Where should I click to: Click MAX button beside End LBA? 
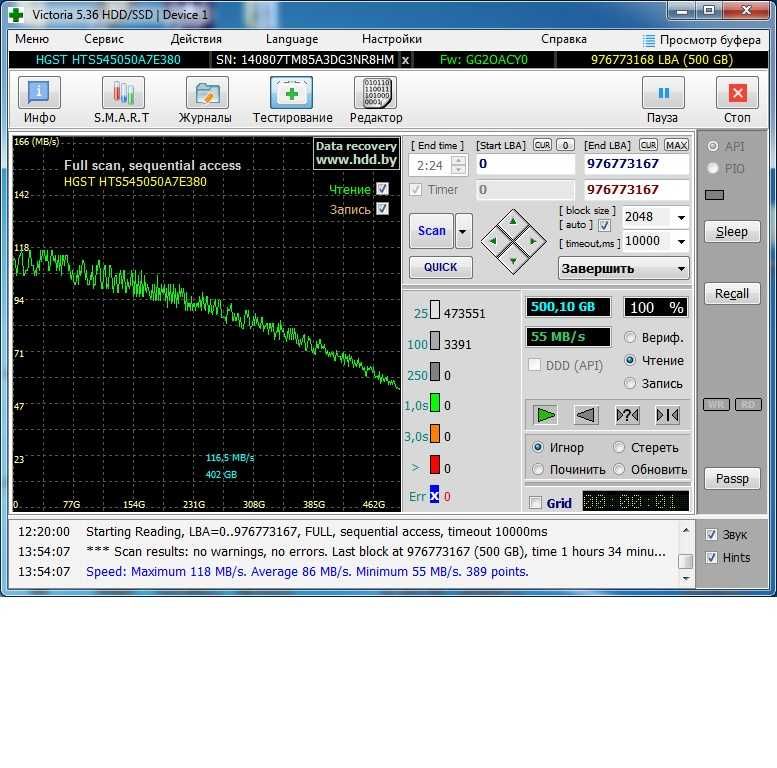point(676,145)
